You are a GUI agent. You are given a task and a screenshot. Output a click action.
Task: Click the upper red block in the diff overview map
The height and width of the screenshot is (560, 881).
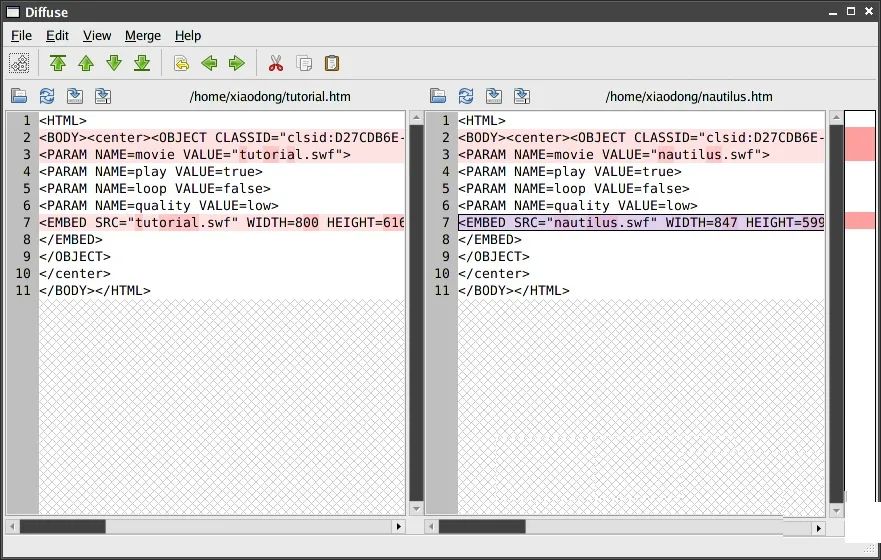click(x=860, y=144)
